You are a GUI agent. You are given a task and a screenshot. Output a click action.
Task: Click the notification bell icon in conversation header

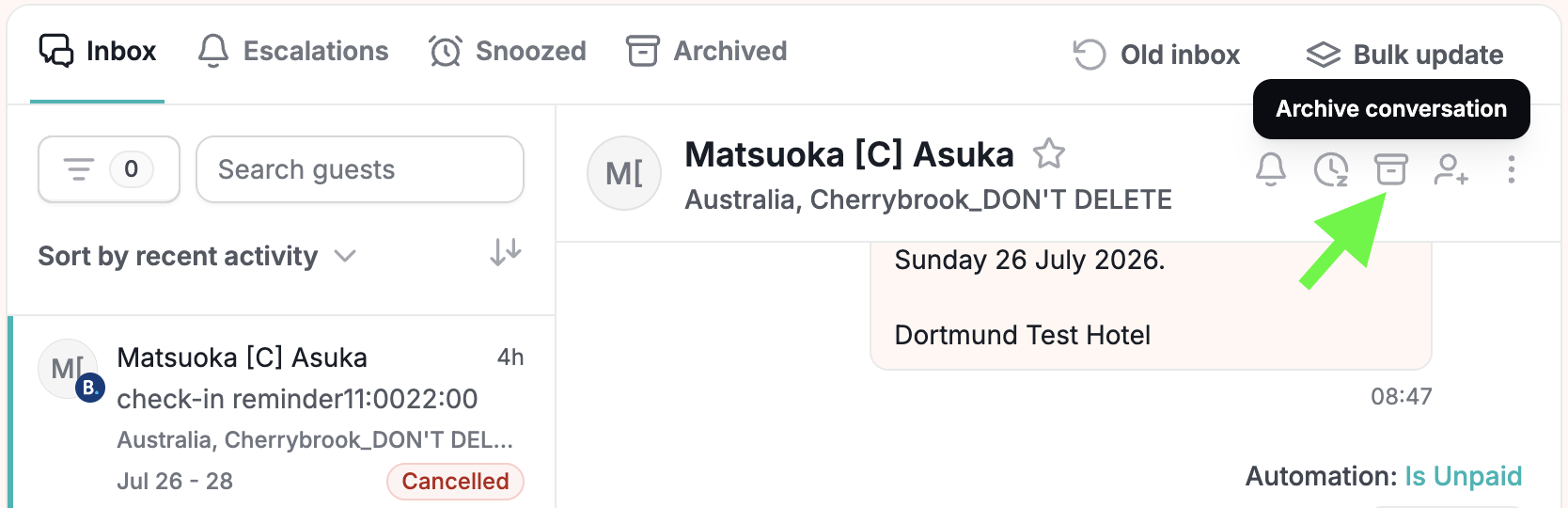click(x=1271, y=169)
